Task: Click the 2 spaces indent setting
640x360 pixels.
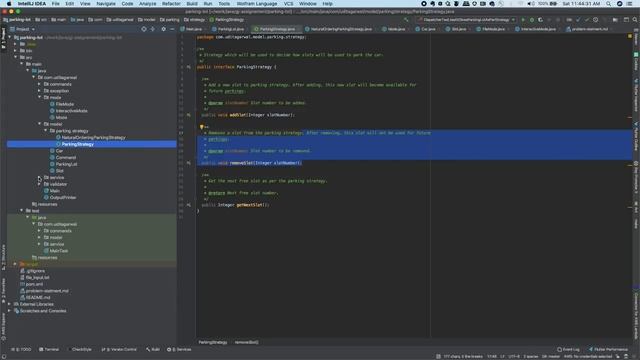Action: [531, 356]
